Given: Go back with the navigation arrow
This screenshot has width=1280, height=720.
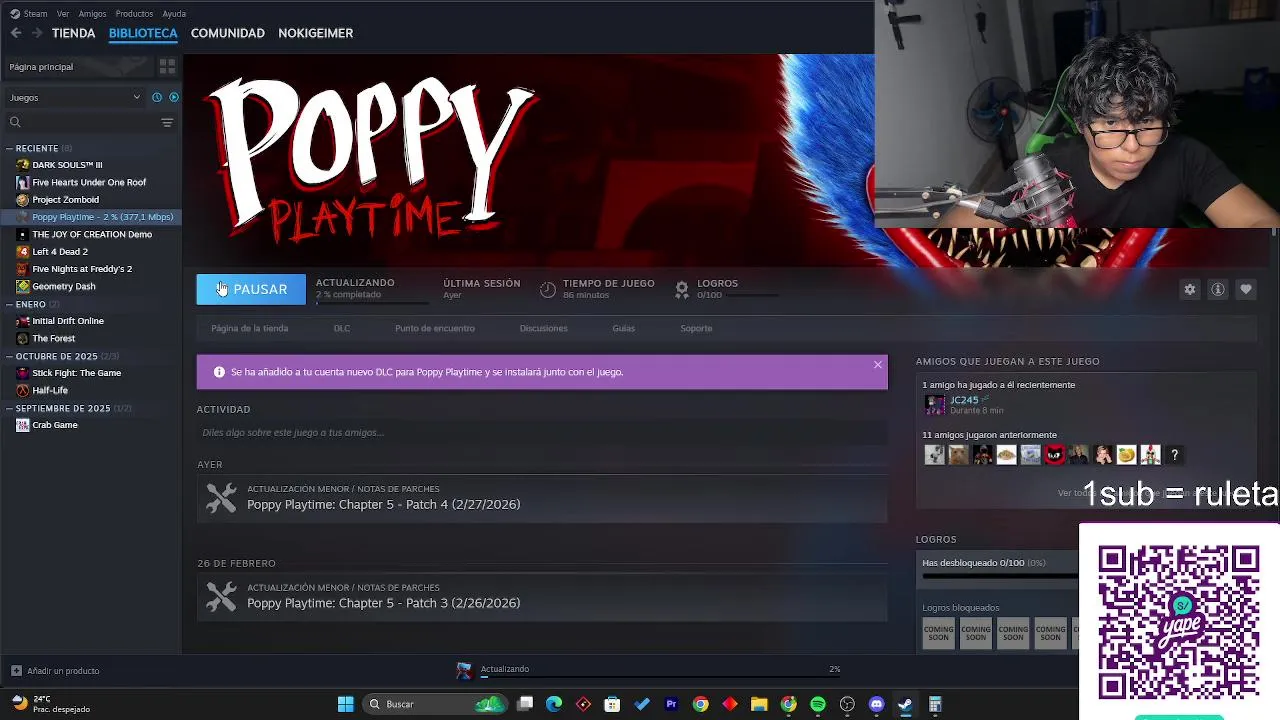Looking at the screenshot, I should [x=16, y=33].
